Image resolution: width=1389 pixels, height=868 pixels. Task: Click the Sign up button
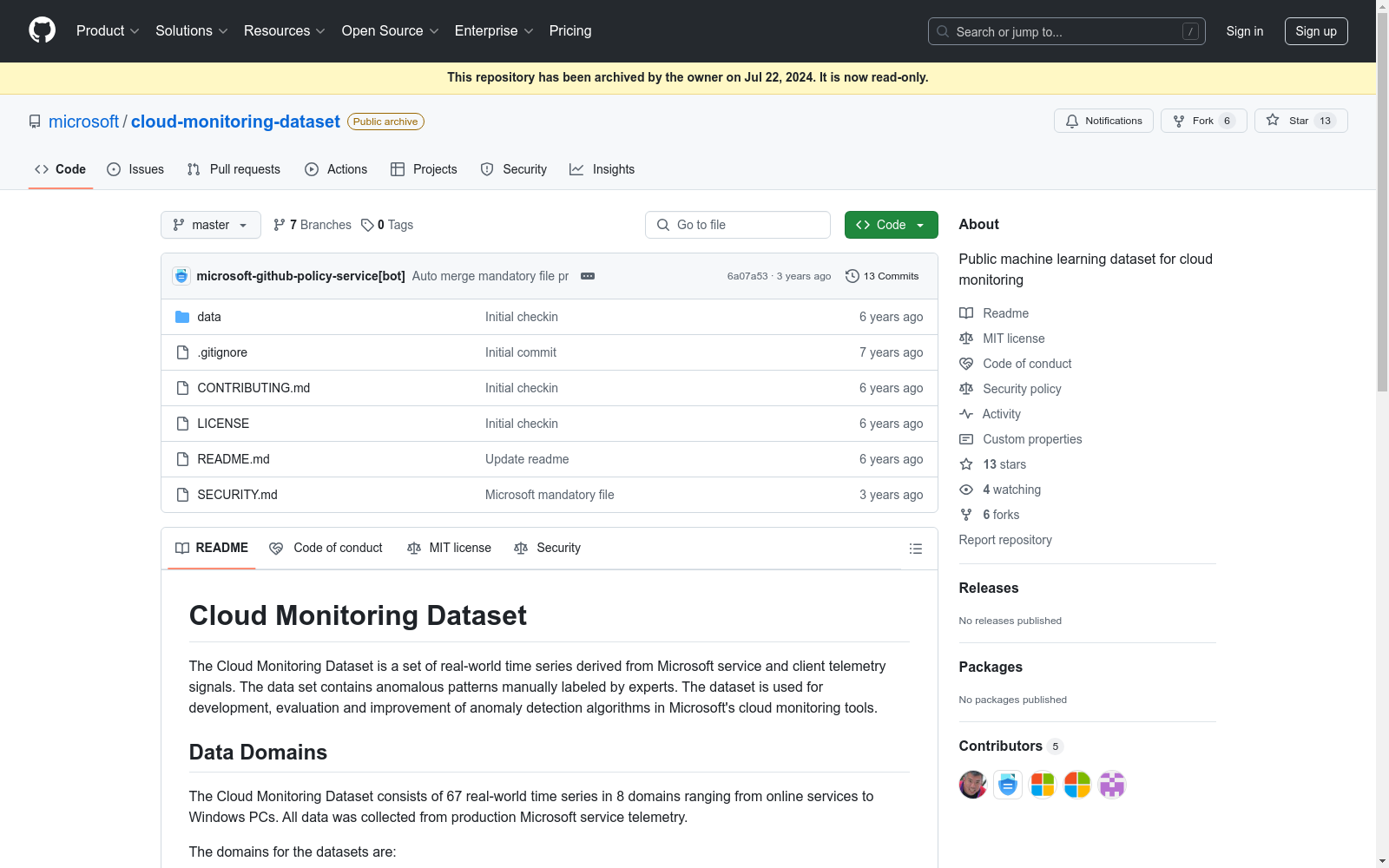1316,31
